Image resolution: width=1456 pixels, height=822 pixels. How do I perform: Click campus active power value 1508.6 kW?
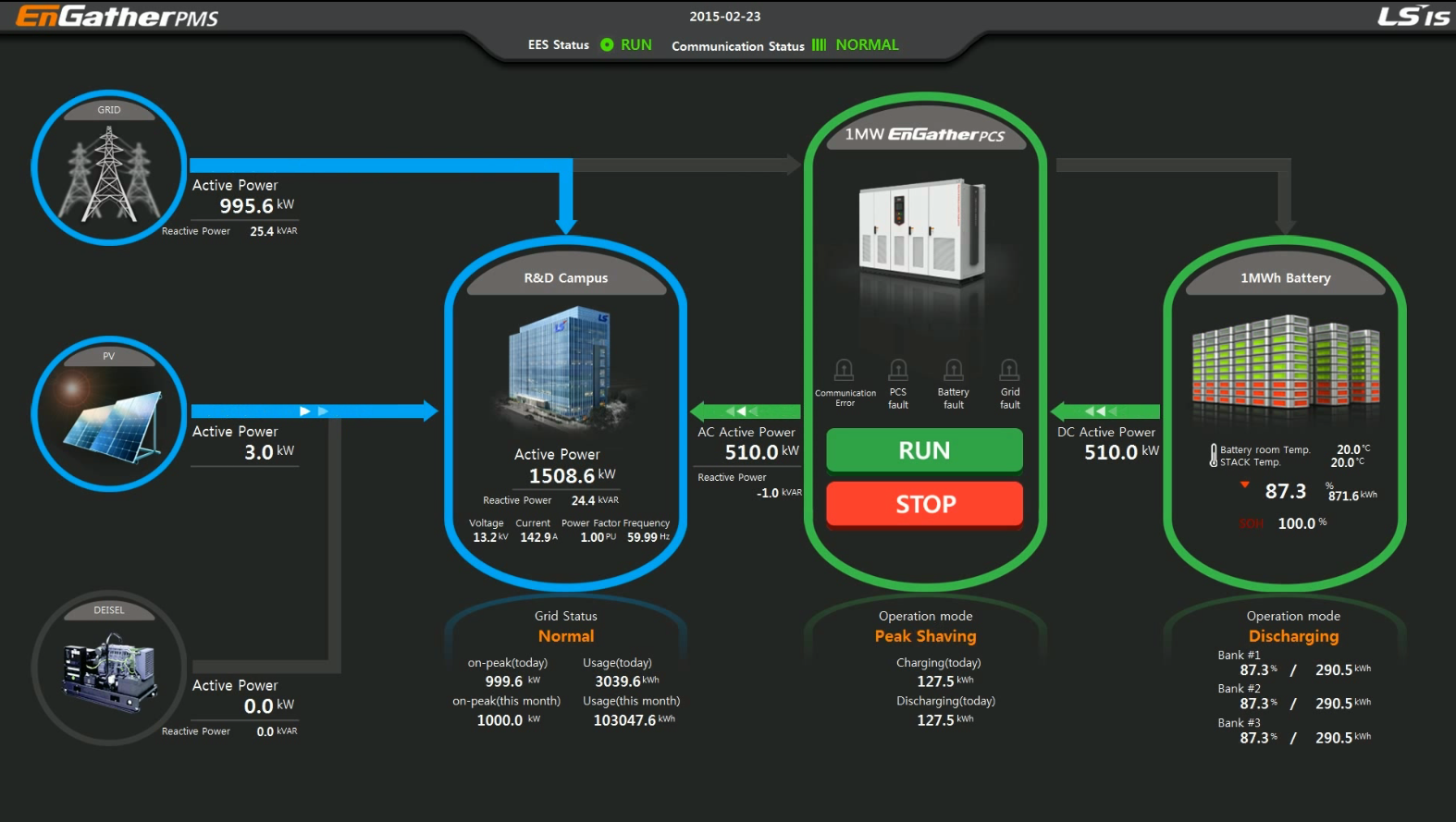point(572,476)
